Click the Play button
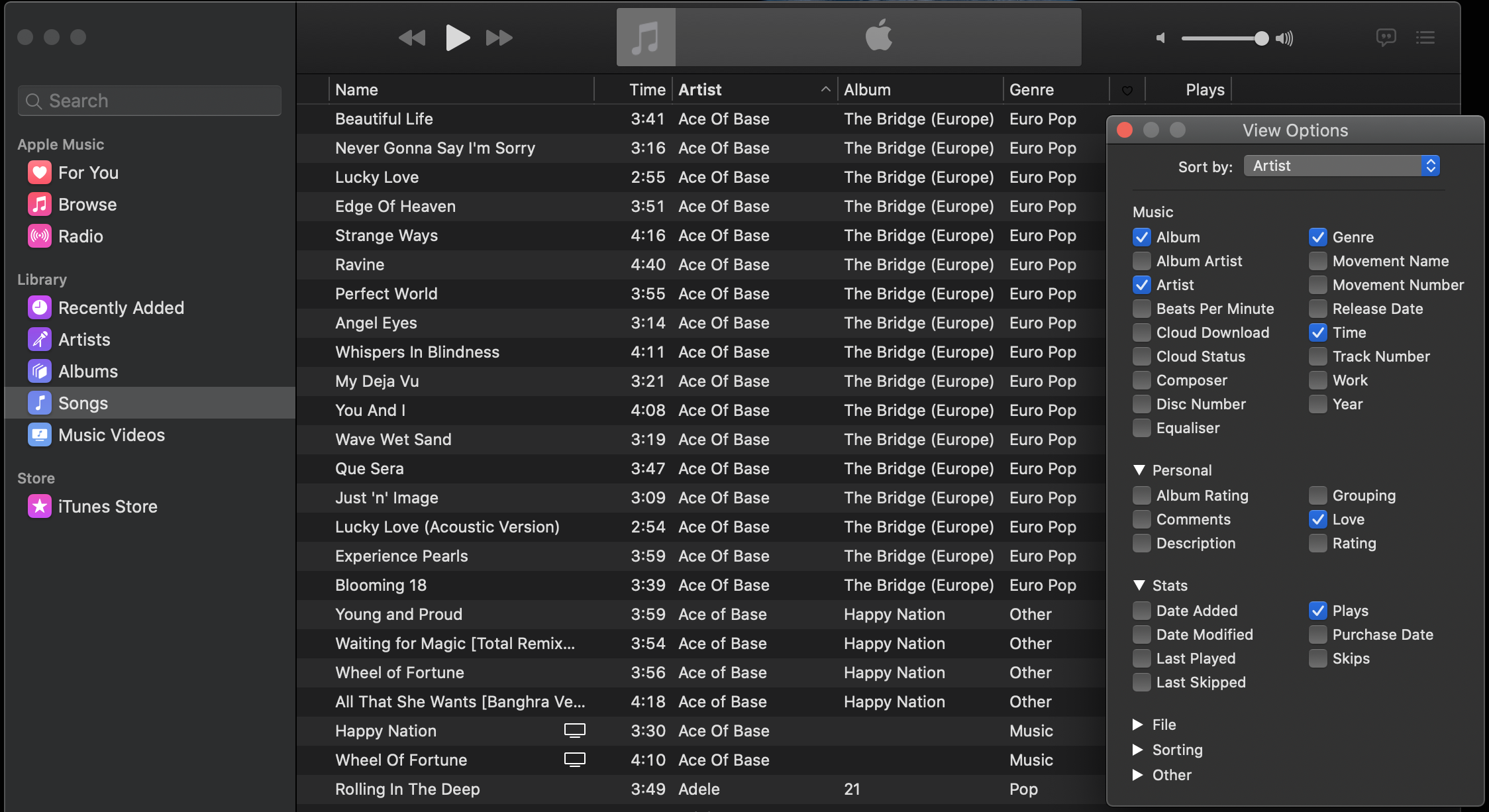This screenshot has width=1489, height=812. click(457, 38)
